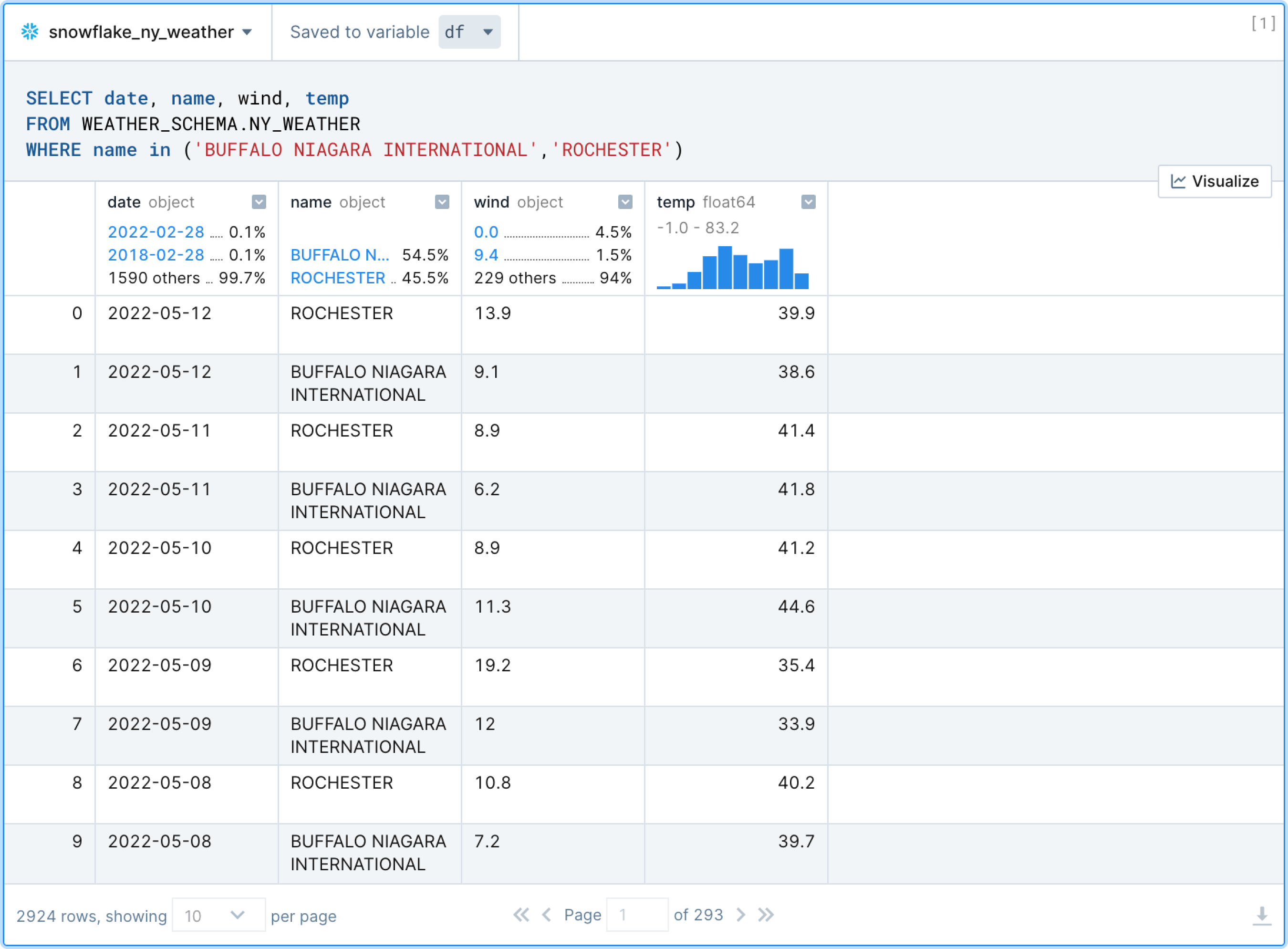Screen dimensions: 1288x949
Task: Select temp value 41.8
Action: coord(797,489)
